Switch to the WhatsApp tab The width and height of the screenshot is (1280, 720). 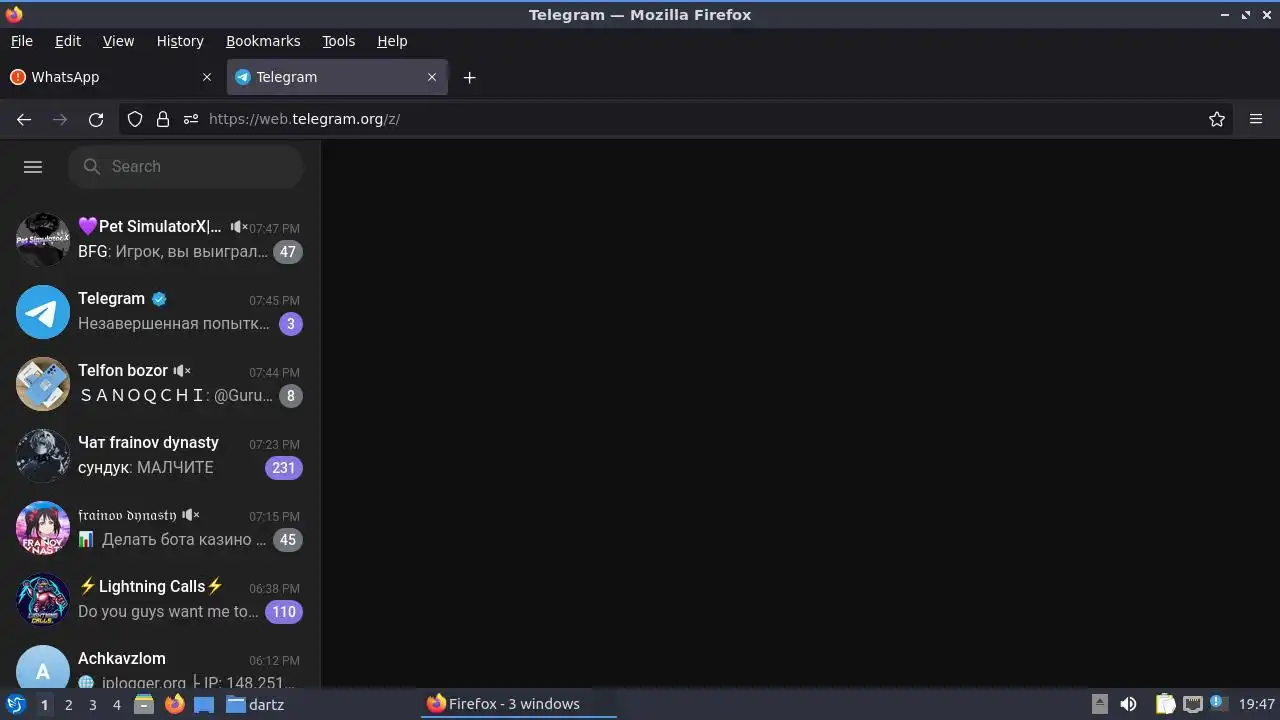112,77
